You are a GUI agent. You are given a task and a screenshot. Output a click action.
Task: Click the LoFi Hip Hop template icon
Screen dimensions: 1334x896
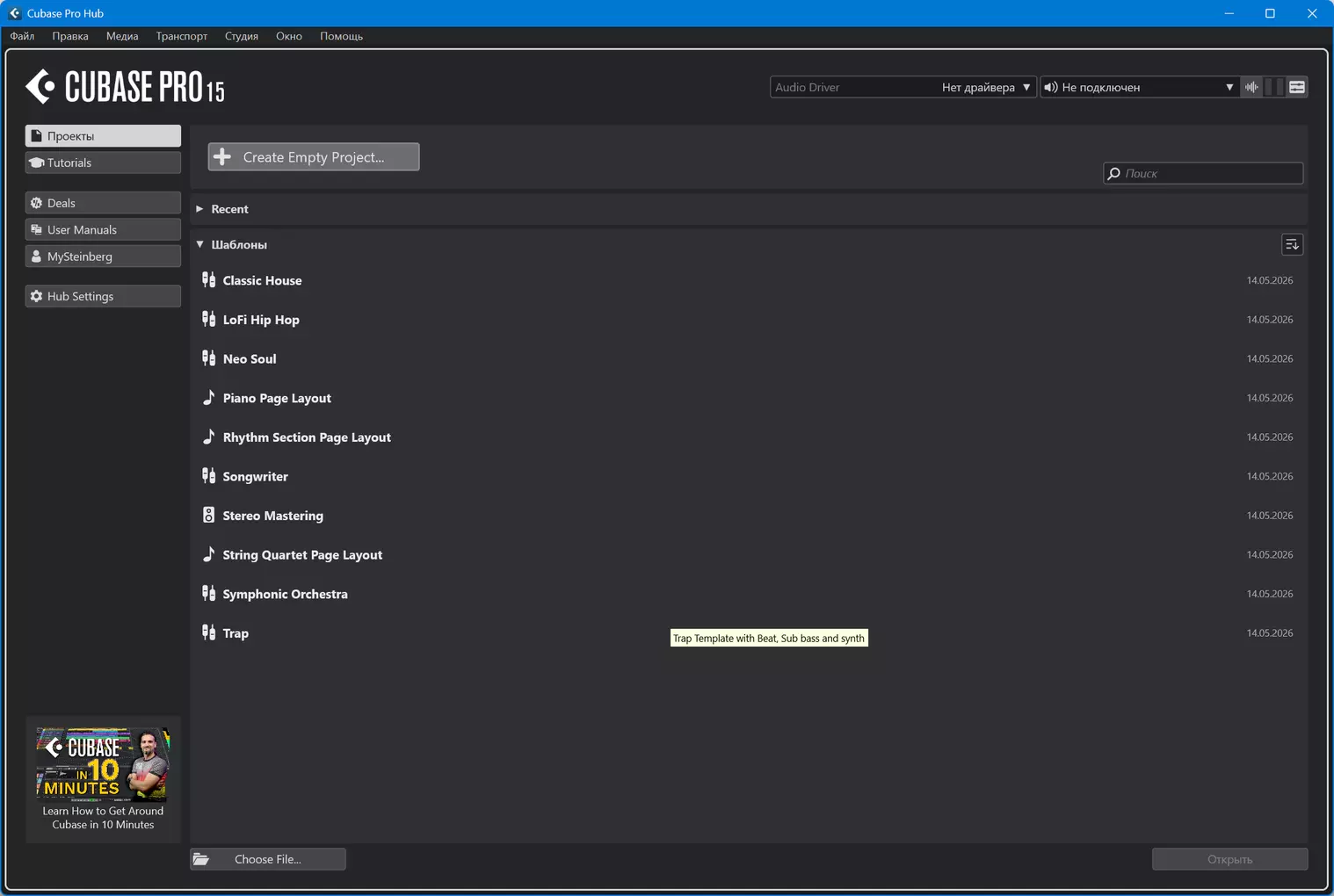coord(208,319)
